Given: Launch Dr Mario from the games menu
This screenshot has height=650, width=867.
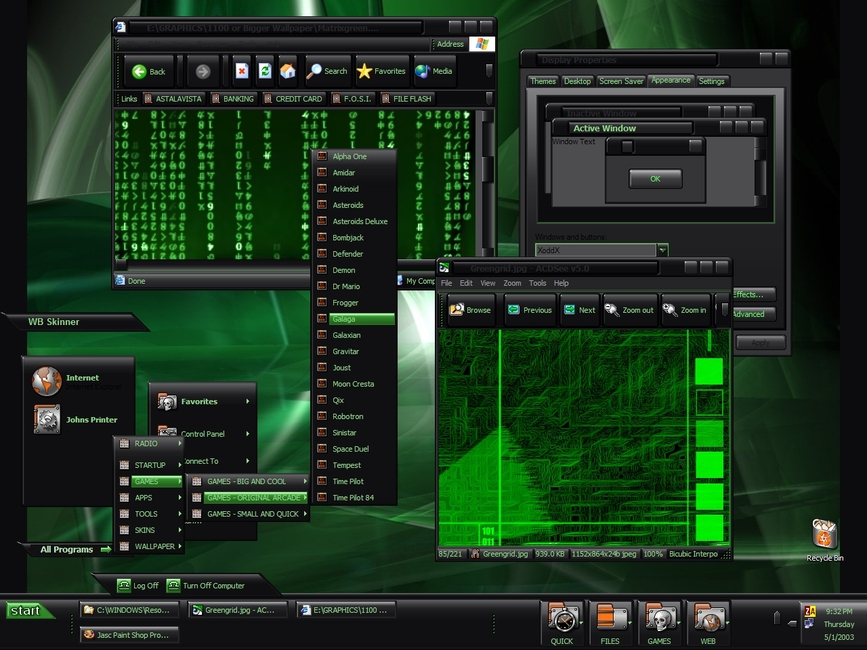Looking at the screenshot, I should [x=354, y=286].
